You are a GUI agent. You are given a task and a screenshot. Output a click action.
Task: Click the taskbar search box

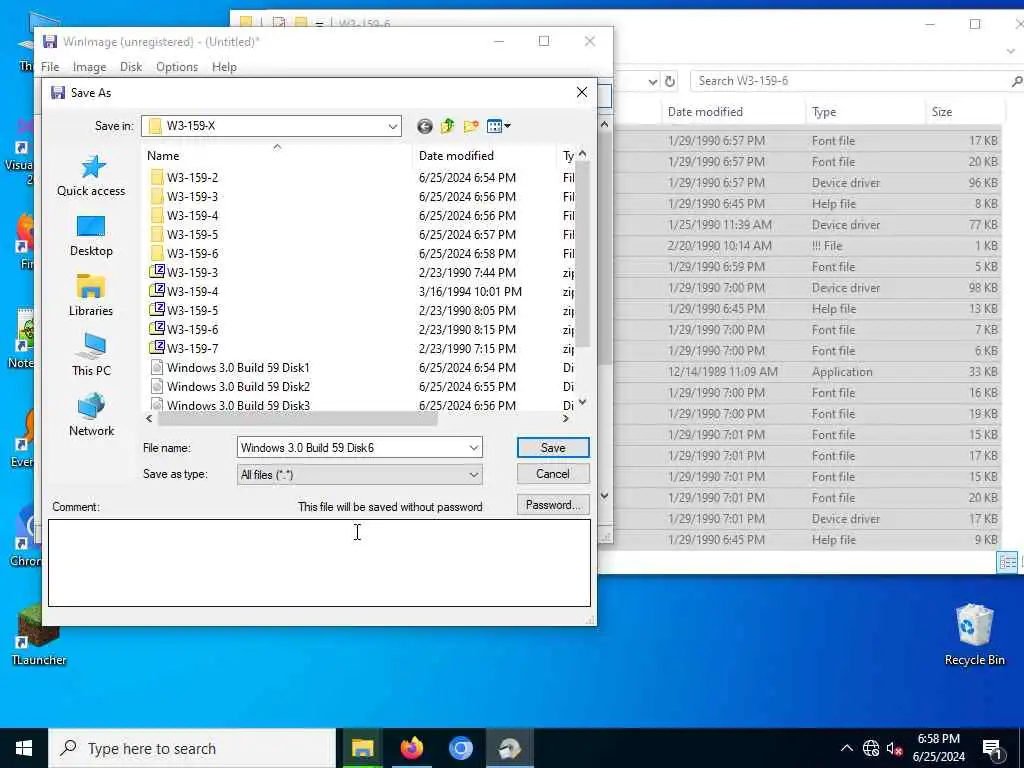click(x=192, y=748)
